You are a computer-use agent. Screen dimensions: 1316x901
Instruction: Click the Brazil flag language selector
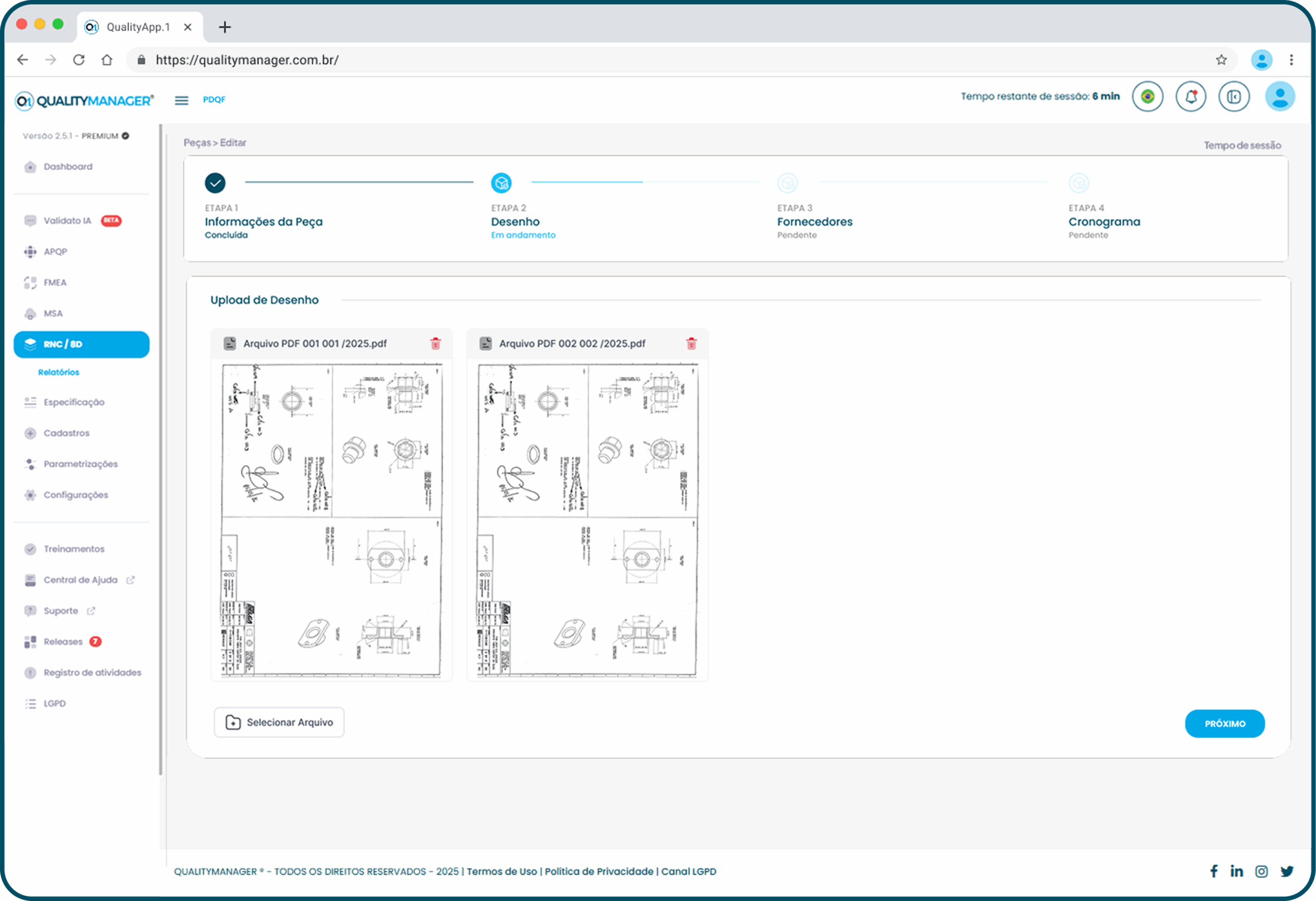pos(1148,97)
